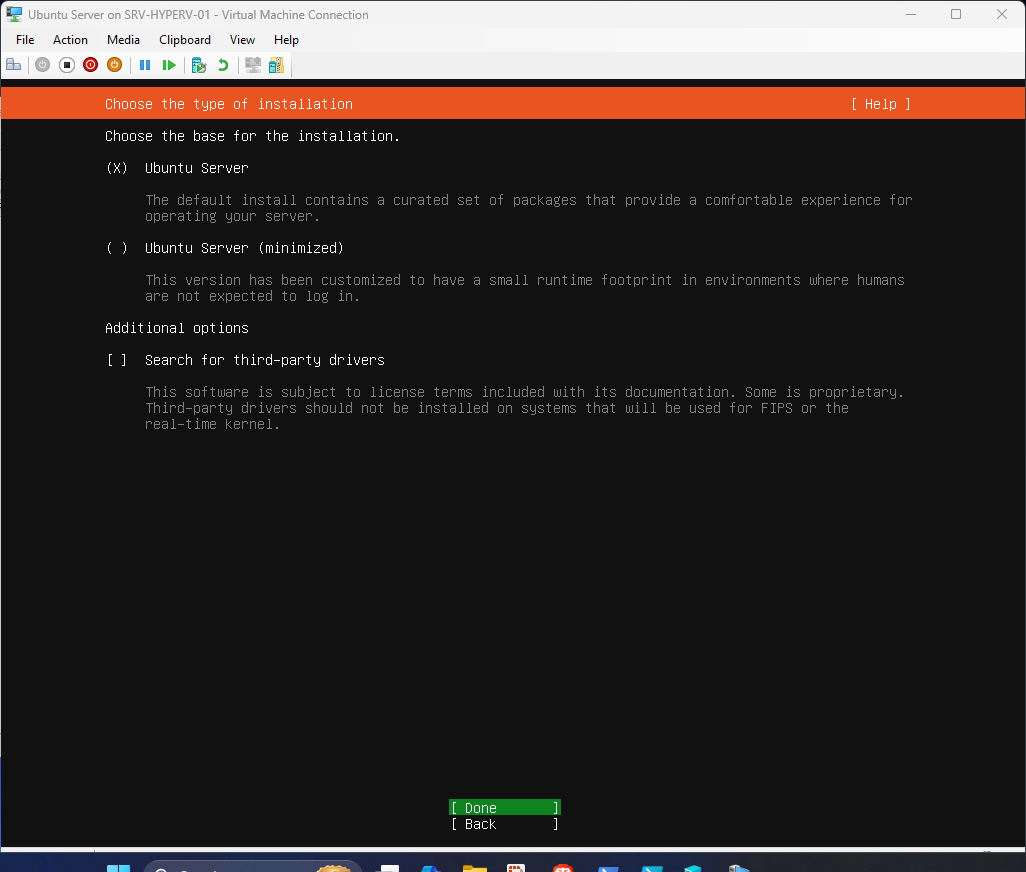Click the Ctrl+Alt+Delete toolbar icon

(13, 64)
